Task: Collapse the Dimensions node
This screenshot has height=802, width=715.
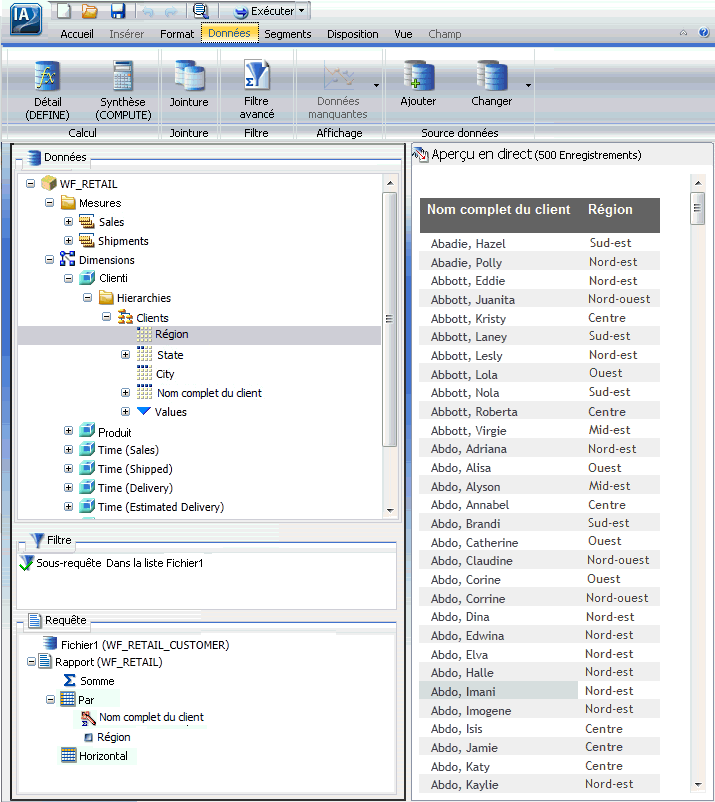Action: [x=50, y=259]
